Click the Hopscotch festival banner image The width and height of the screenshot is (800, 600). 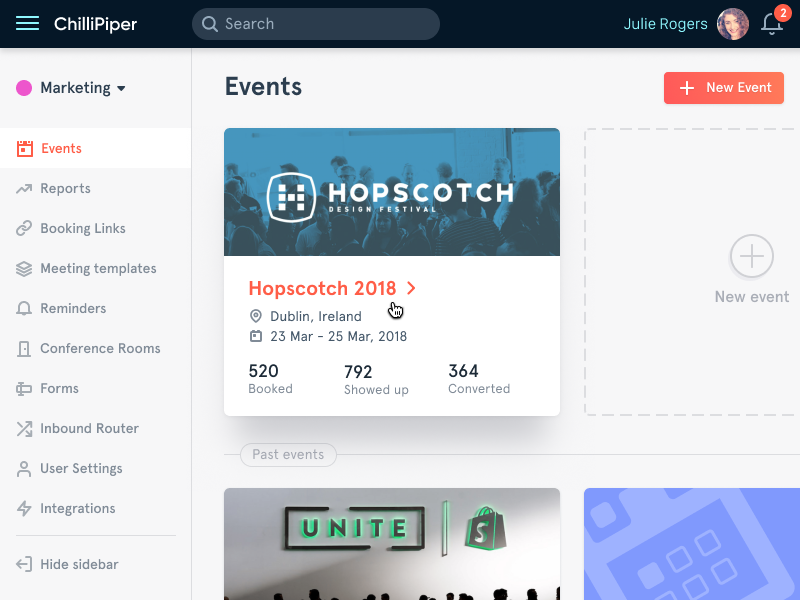392,192
